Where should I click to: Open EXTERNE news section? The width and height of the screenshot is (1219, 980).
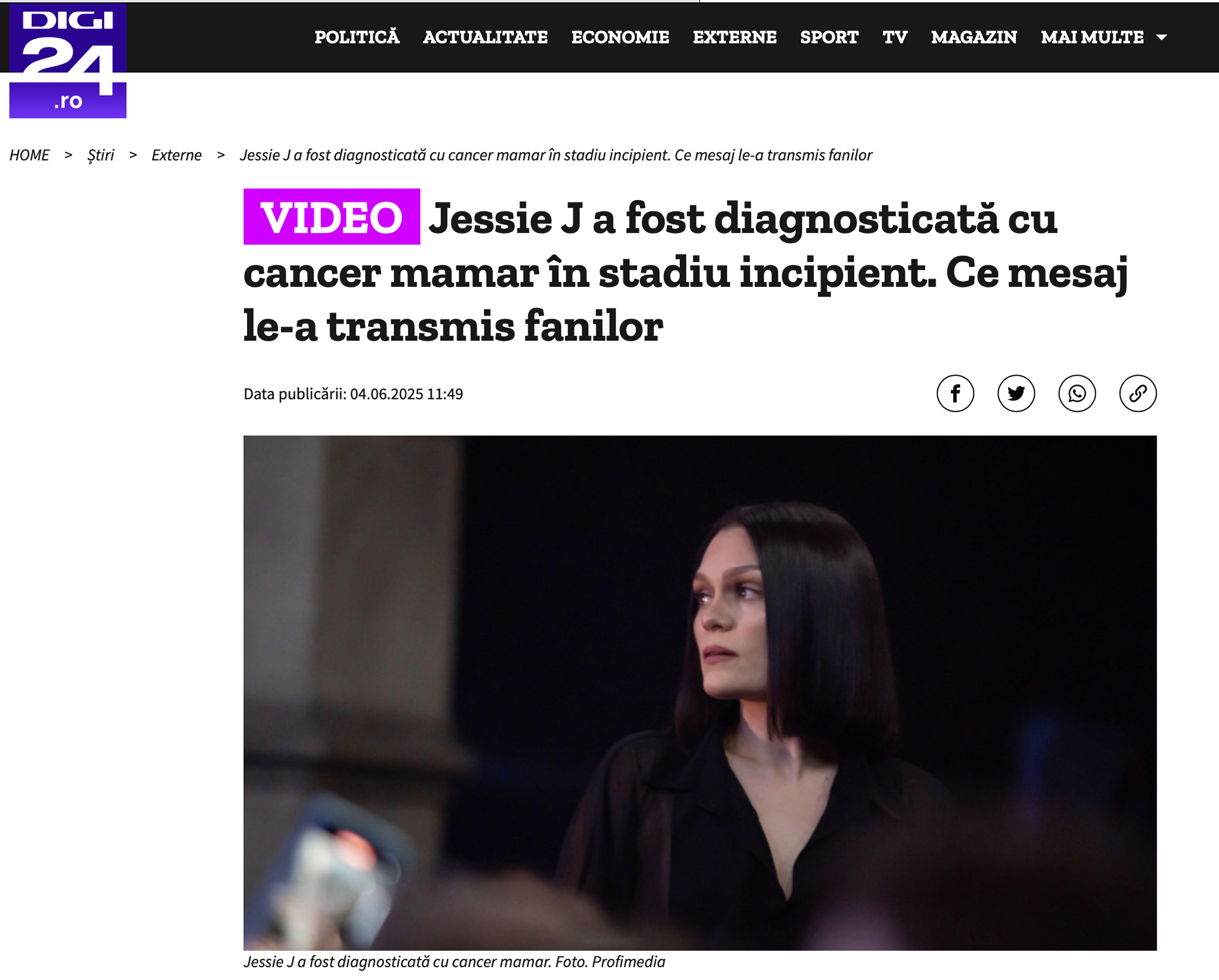735,37
